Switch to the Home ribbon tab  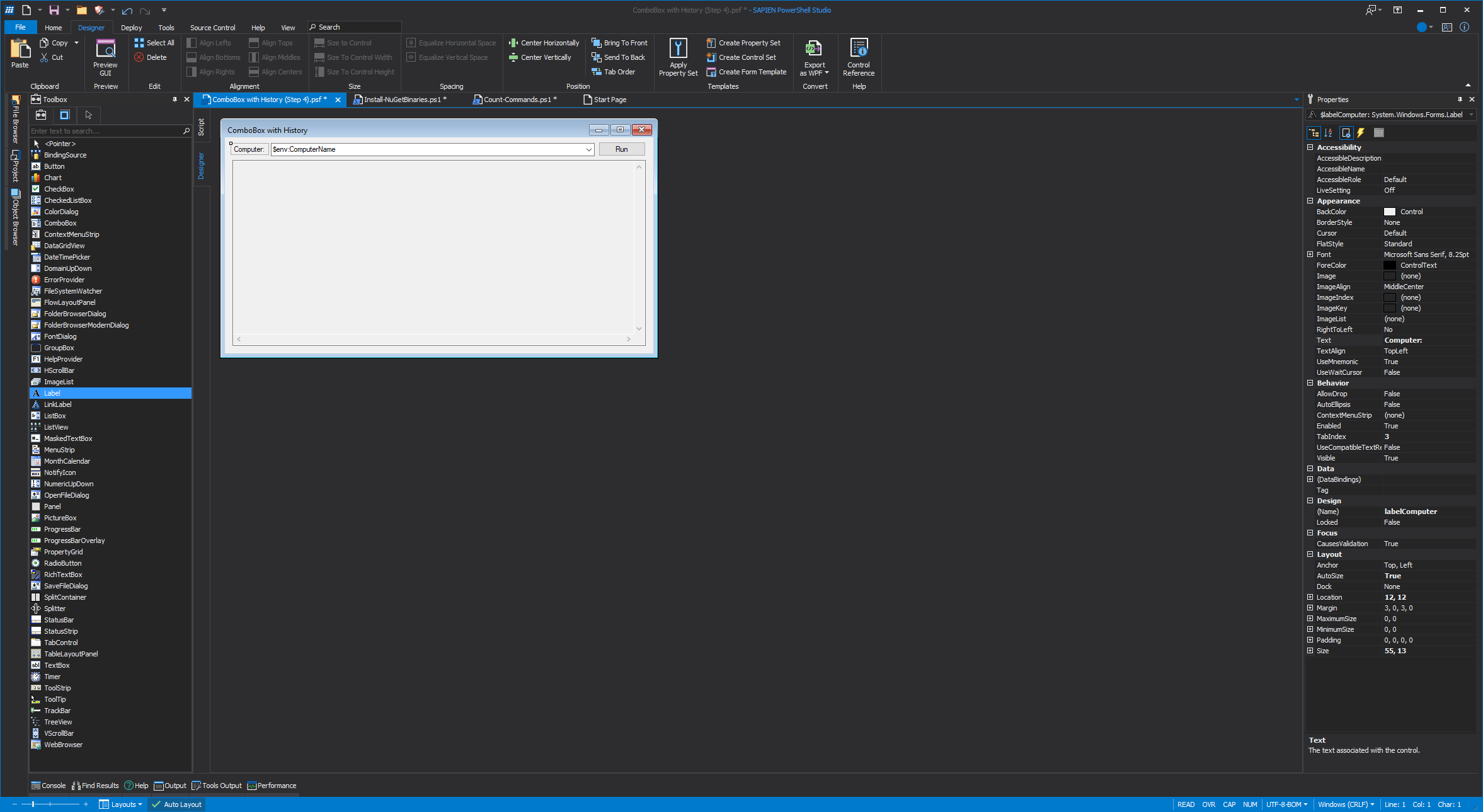pyautogui.click(x=53, y=27)
